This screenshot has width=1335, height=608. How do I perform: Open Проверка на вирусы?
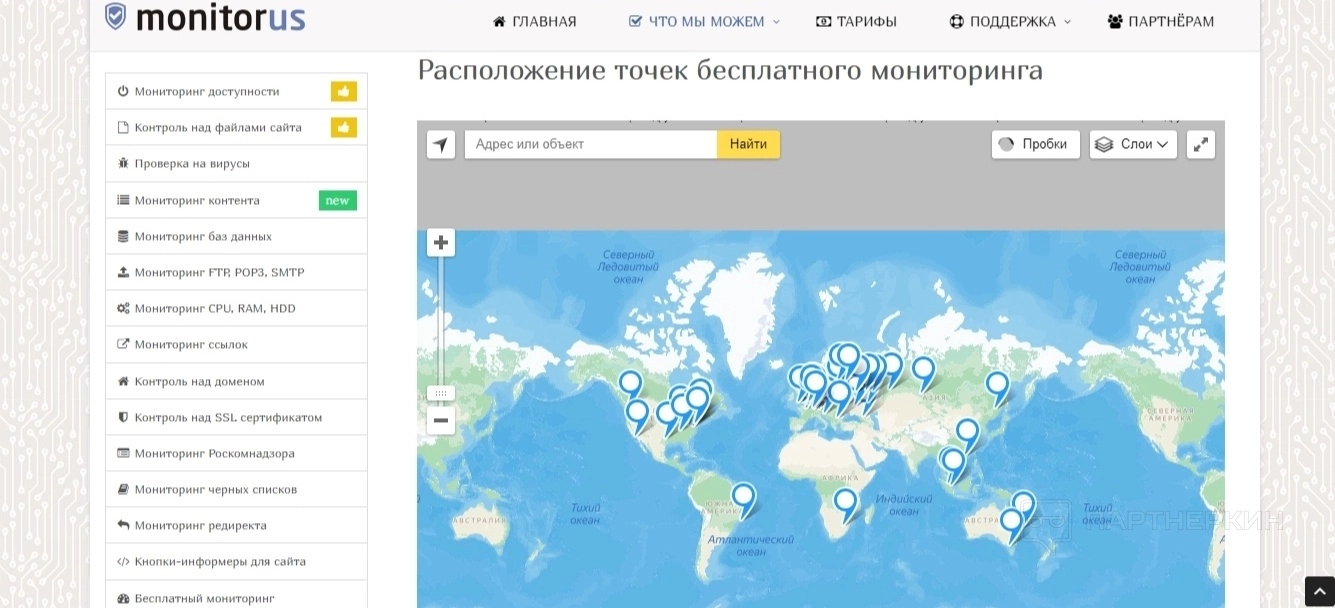coord(236,163)
